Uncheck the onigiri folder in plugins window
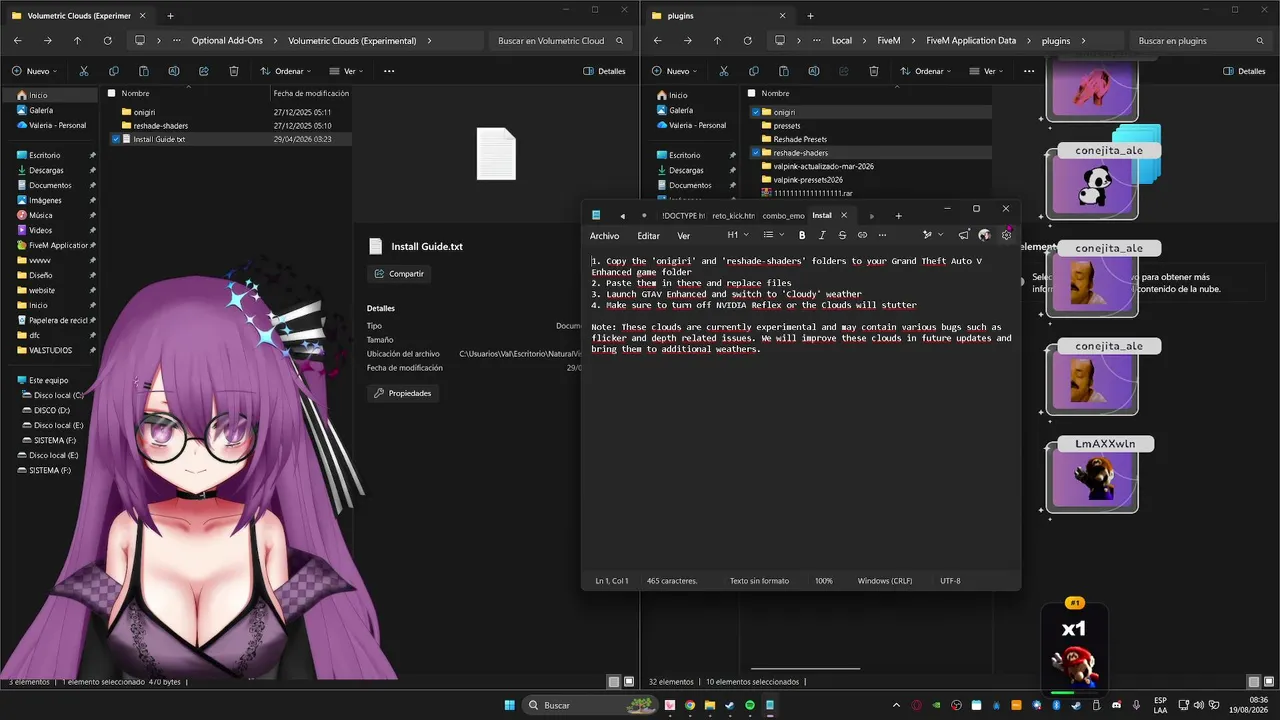 pos(756,112)
